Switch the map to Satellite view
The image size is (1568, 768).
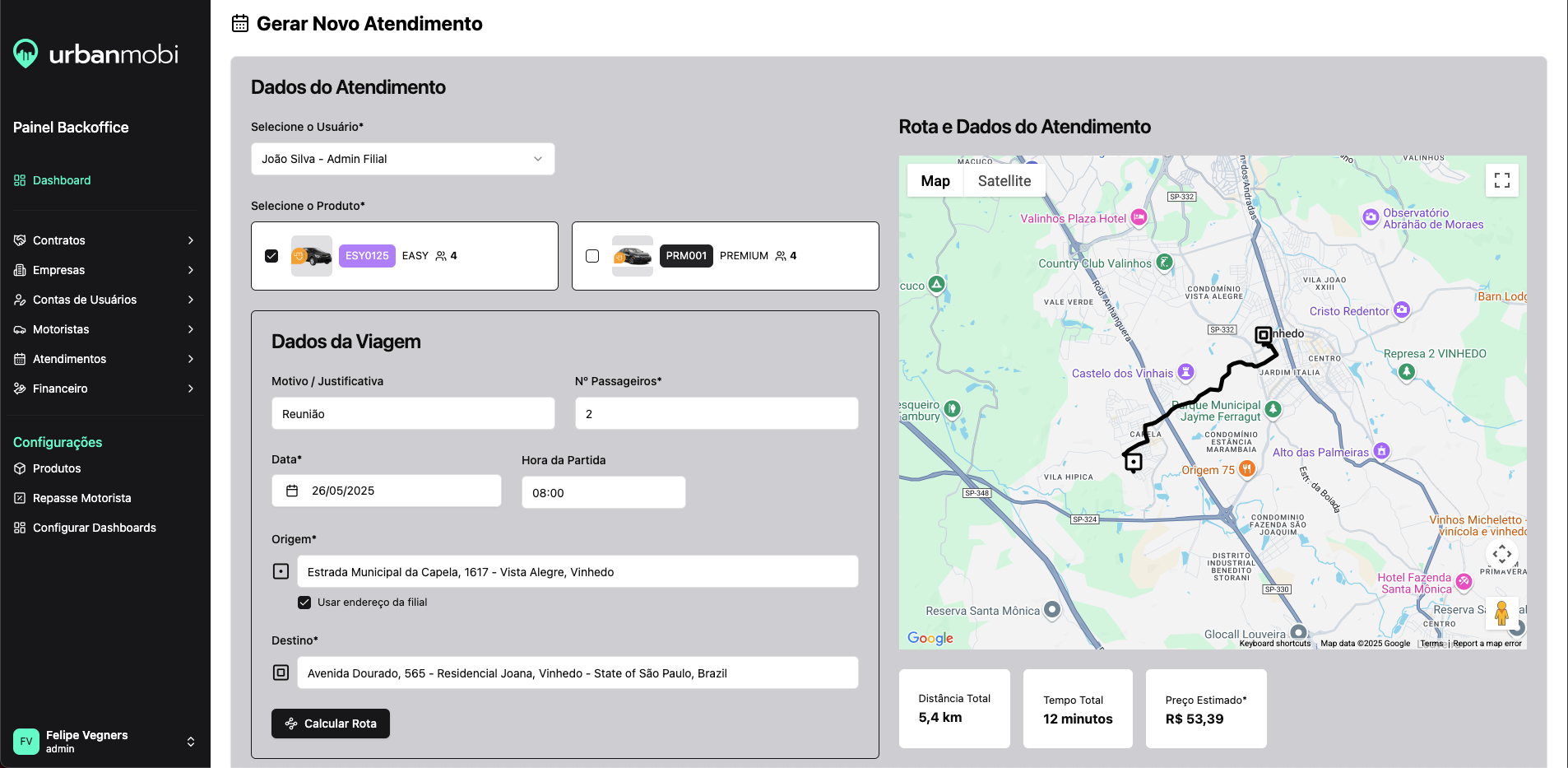pos(1004,181)
